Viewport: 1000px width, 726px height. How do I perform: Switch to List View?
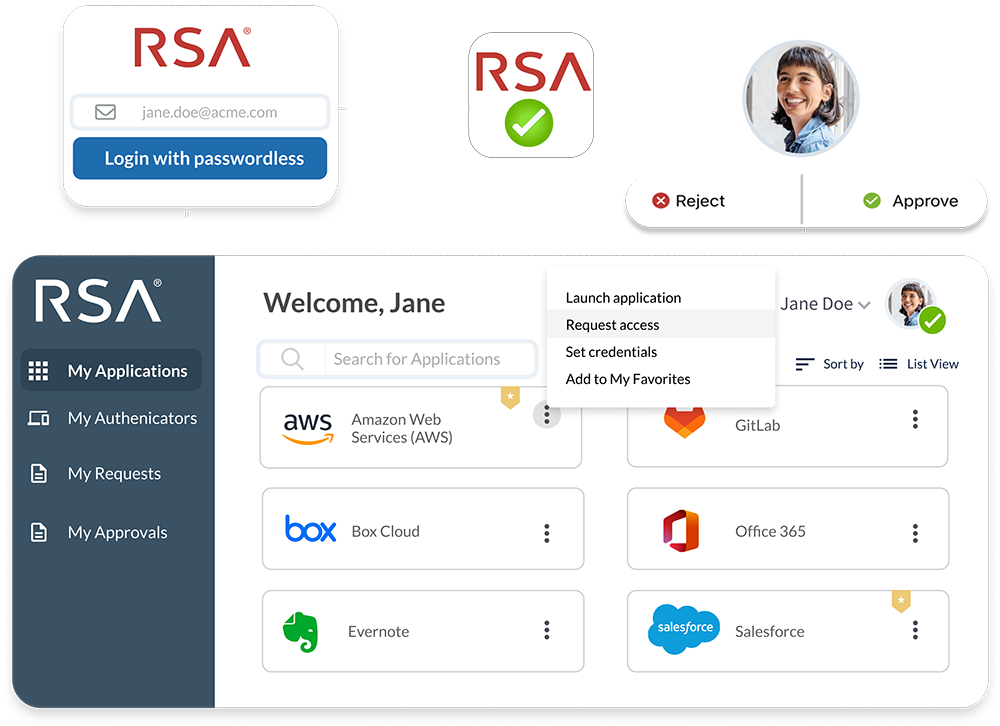coord(918,364)
